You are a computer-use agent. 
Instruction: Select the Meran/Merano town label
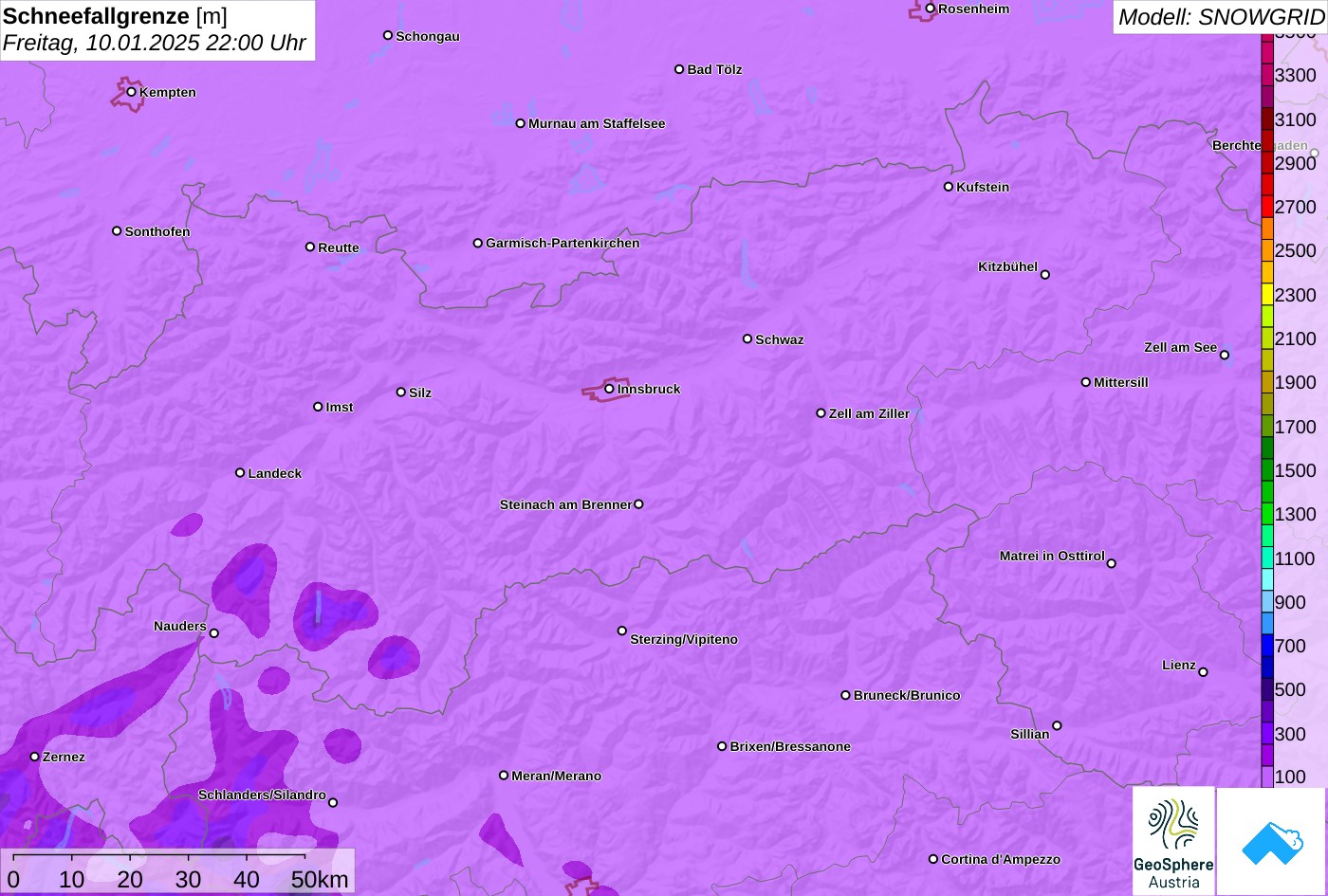coord(557,776)
